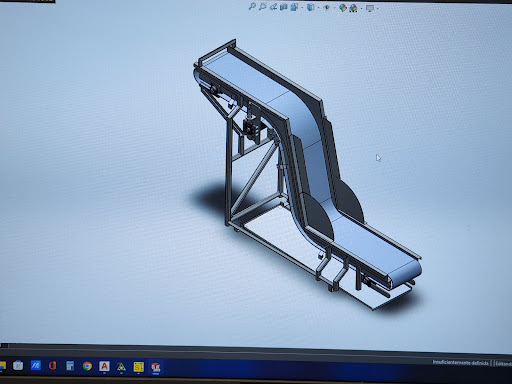Open Google Chrome from the taskbar
Image resolution: width=512 pixels, height=384 pixels.
[x=87, y=366]
